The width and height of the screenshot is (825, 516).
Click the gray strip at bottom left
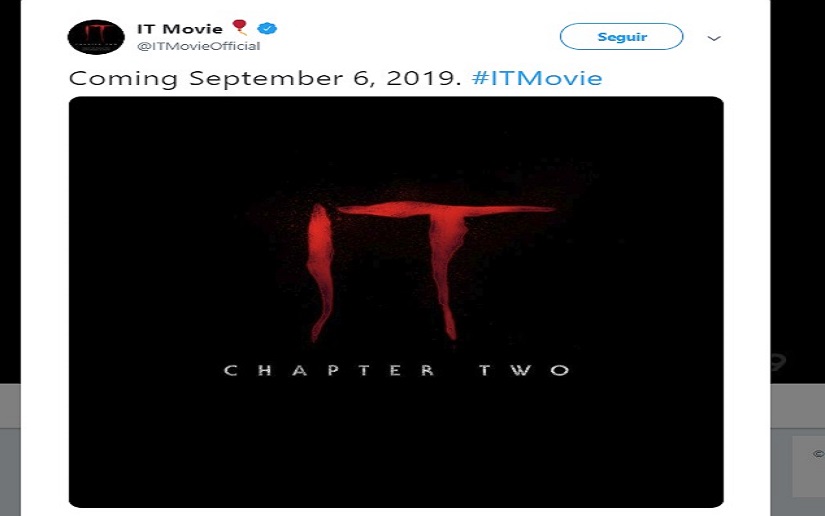[10, 406]
